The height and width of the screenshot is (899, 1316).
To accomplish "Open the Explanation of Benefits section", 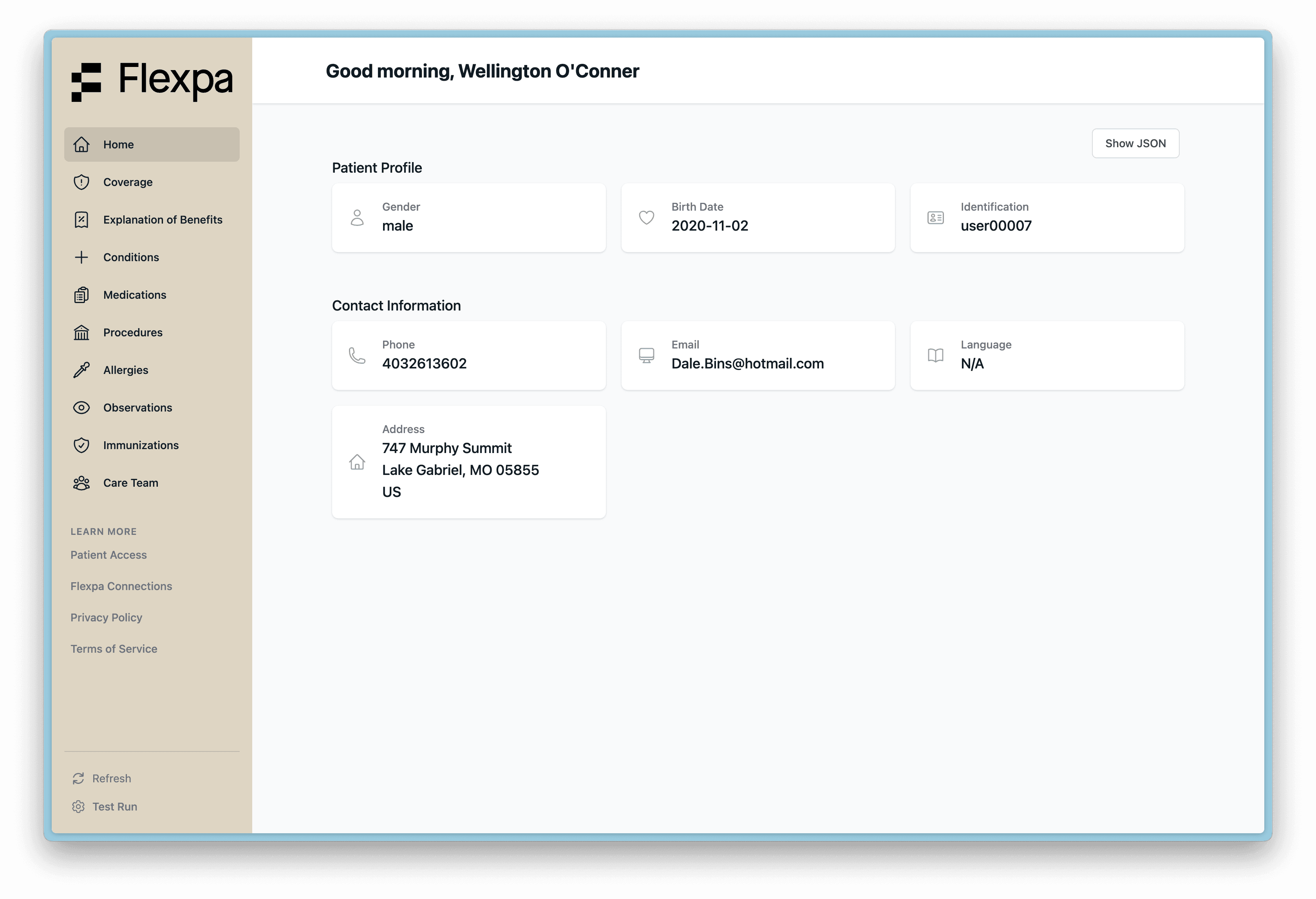I will pyautogui.click(x=163, y=219).
